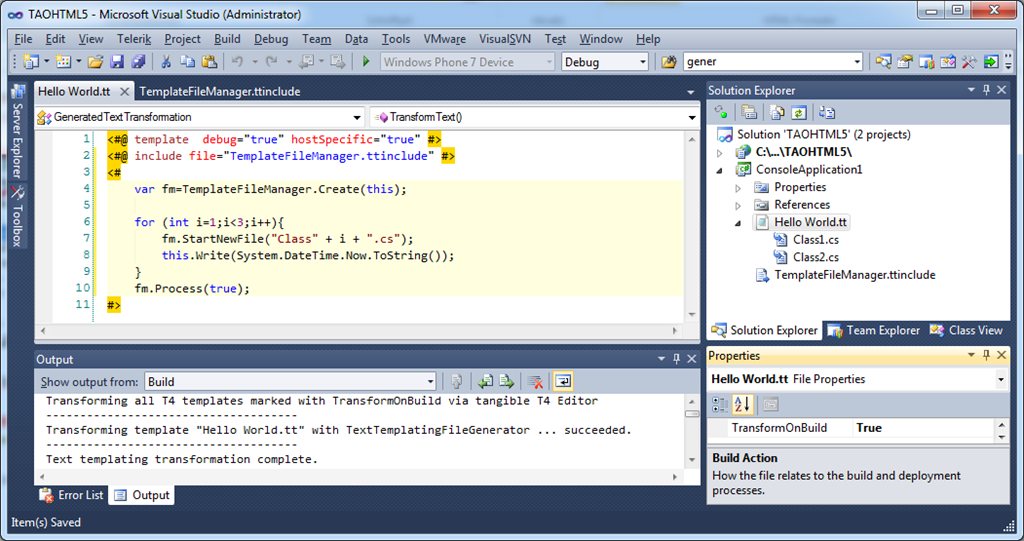This screenshot has height=541, width=1024.
Task: Click the TransformOnBuild property value True
Action: (x=869, y=428)
